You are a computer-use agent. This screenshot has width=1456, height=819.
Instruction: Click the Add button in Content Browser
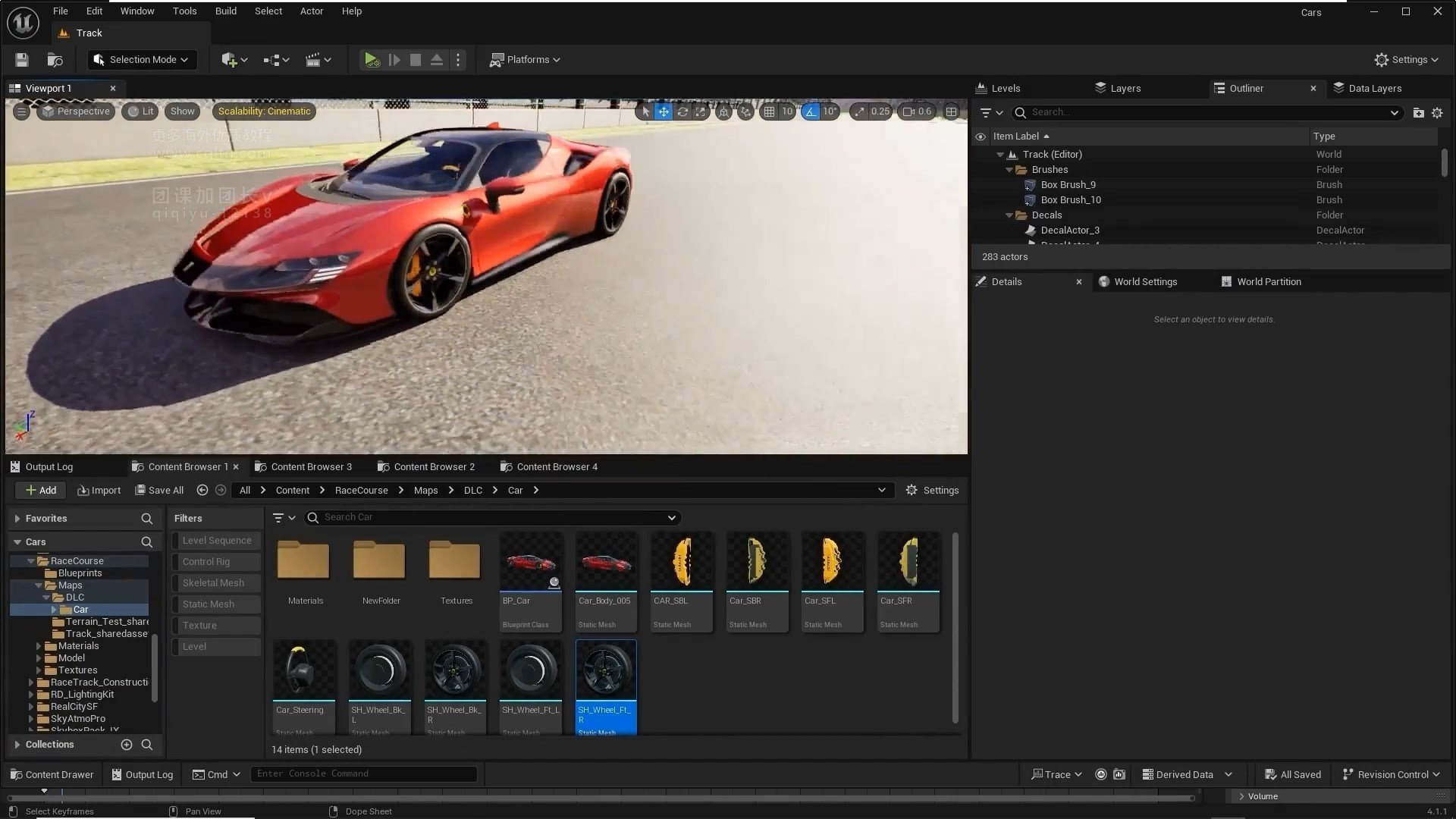(41, 491)
